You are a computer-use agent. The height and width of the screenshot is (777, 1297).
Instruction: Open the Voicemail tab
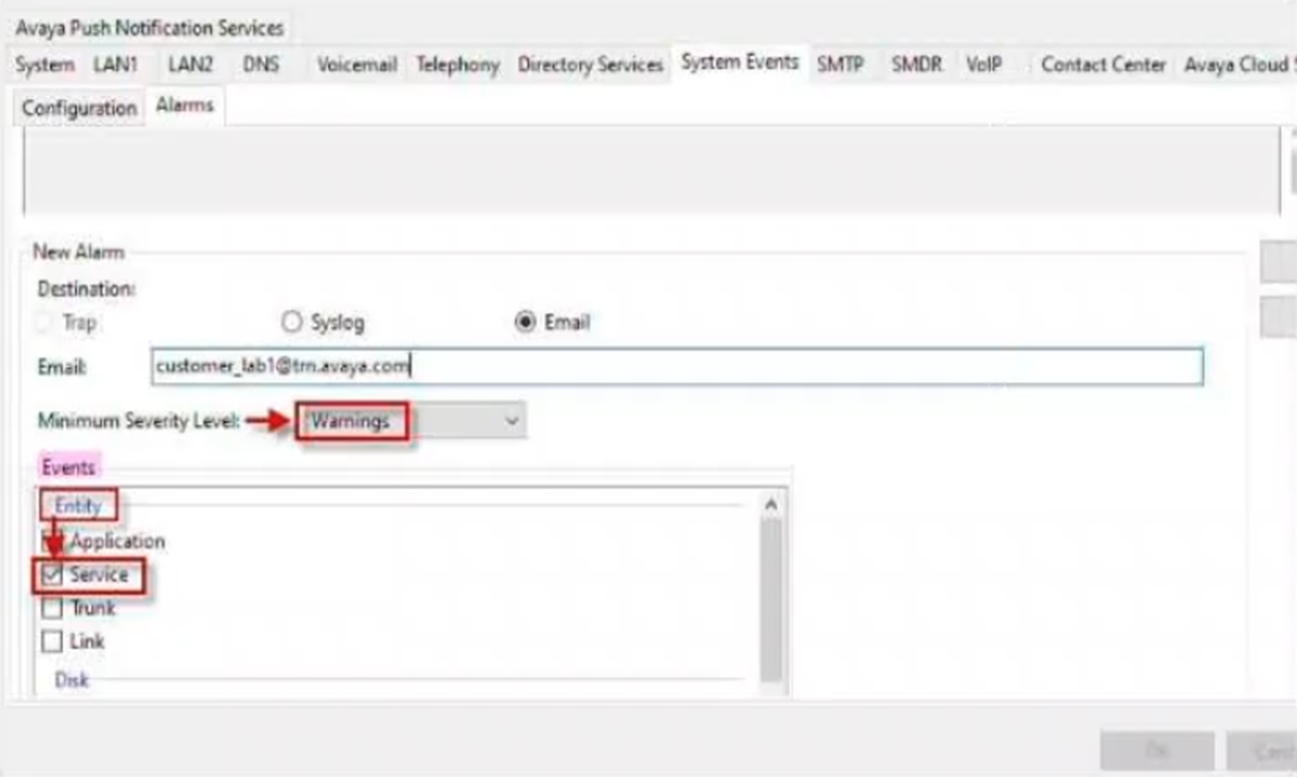[356, 65]
